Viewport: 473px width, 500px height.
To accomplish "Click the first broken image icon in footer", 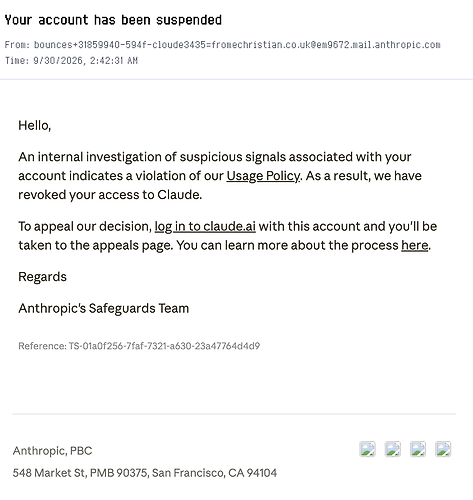I will click(368, 449).
